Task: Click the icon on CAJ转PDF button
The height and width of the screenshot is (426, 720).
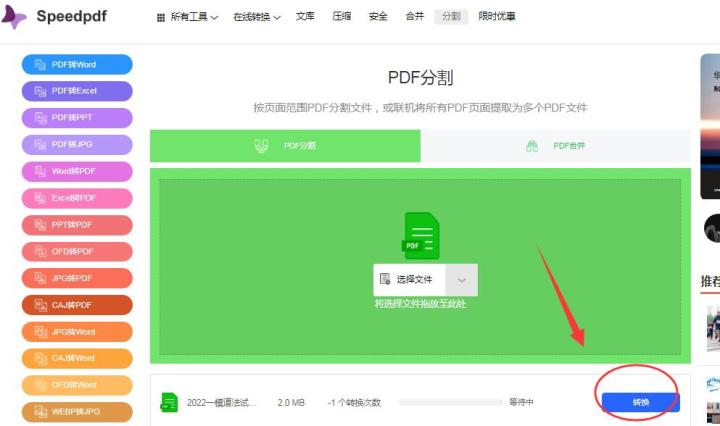Action: tap(41, 305)
